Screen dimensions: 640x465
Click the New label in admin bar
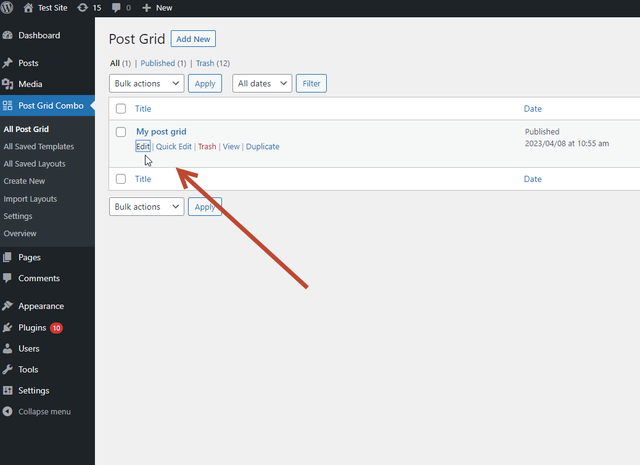164,8
